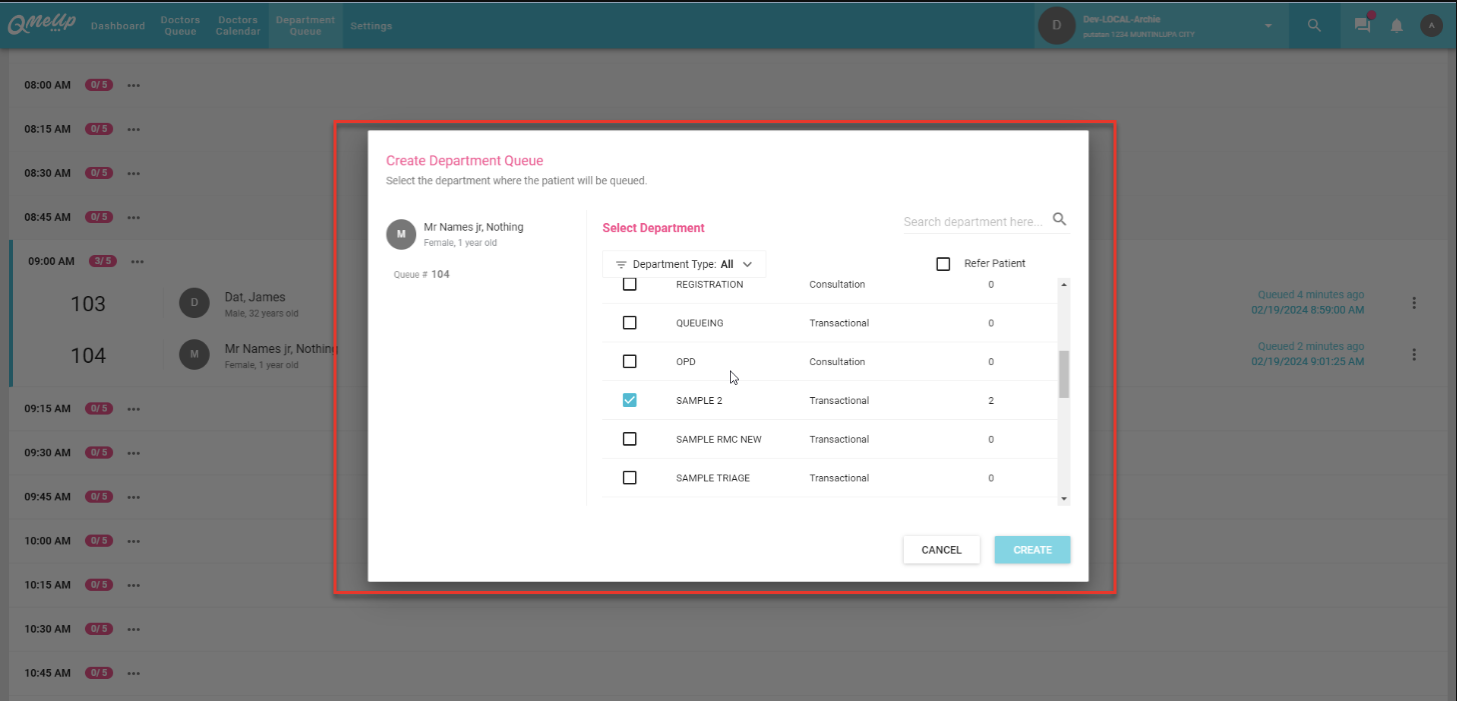Open the Dashboard menu item
This screenshot has width=1457, height=701.
click(118, 26)
